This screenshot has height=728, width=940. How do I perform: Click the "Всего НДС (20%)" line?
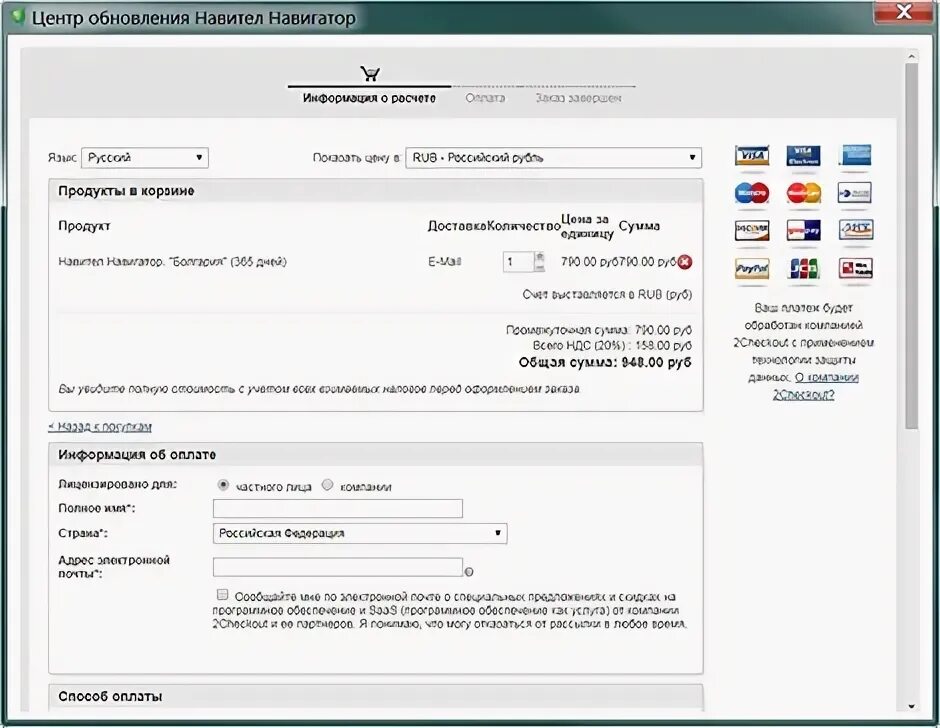pos(612,345)
